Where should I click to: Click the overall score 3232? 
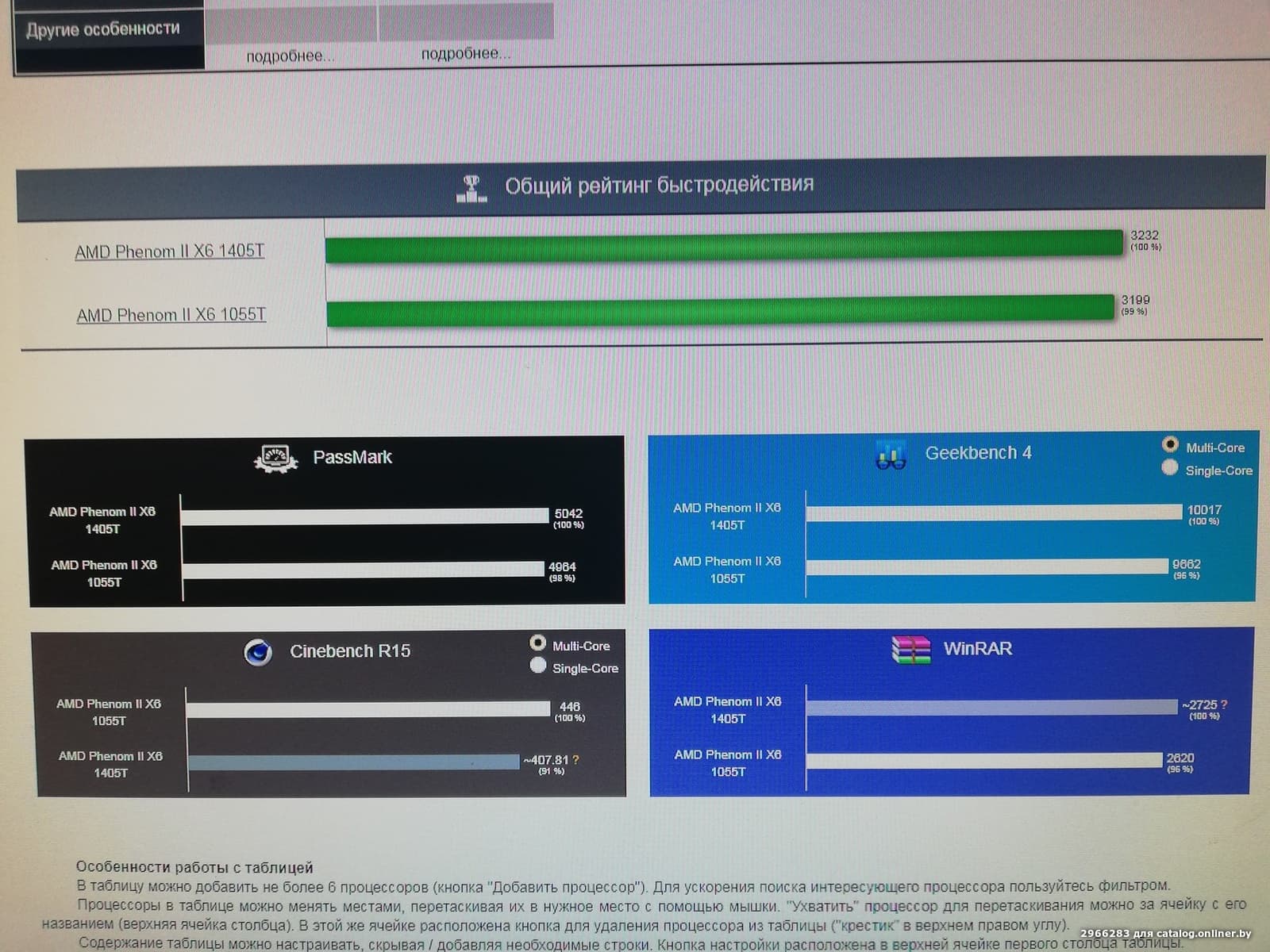coord(1145,235)
